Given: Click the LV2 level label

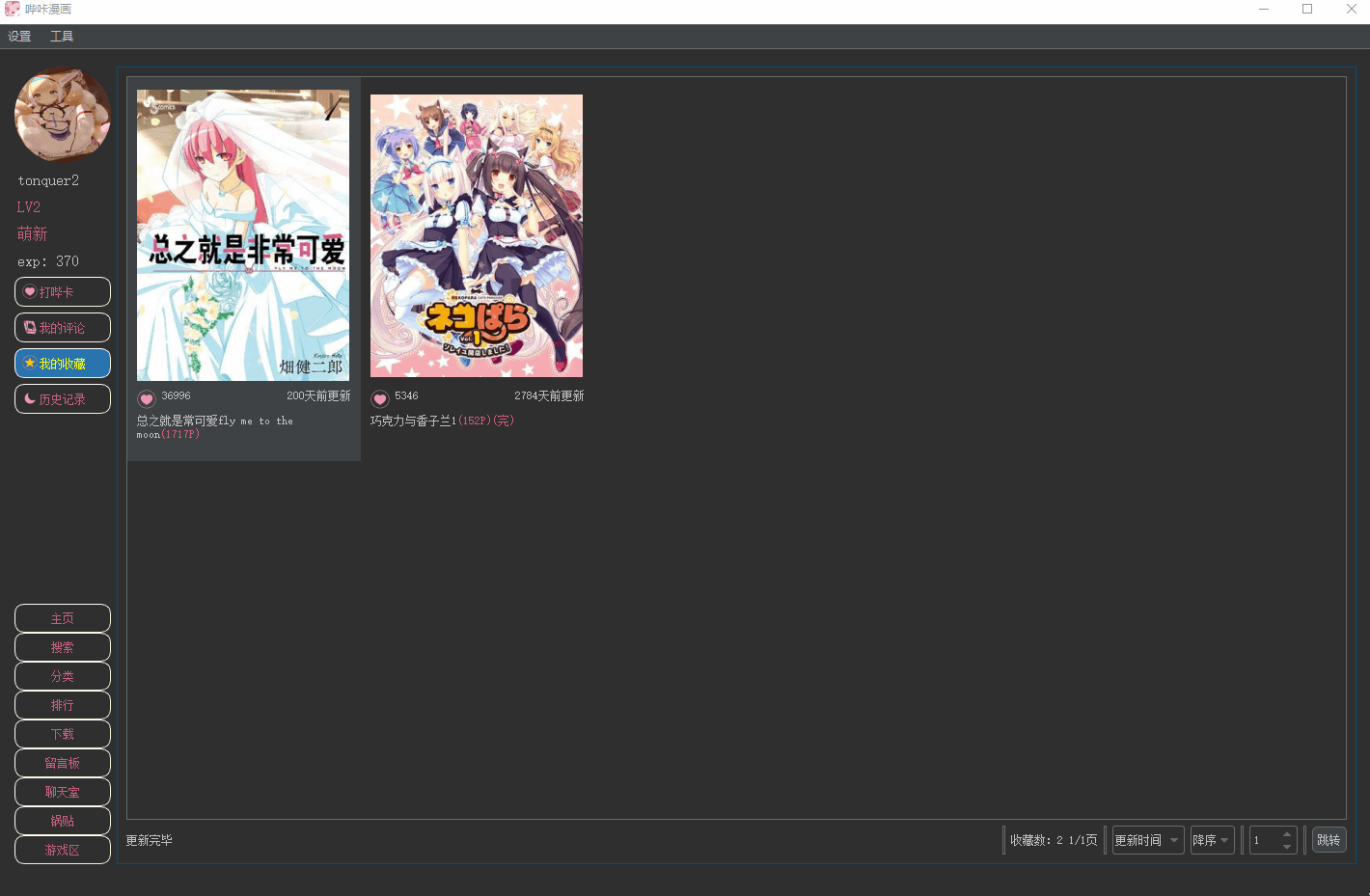Looking at the screenshot, I should [29, 207].
